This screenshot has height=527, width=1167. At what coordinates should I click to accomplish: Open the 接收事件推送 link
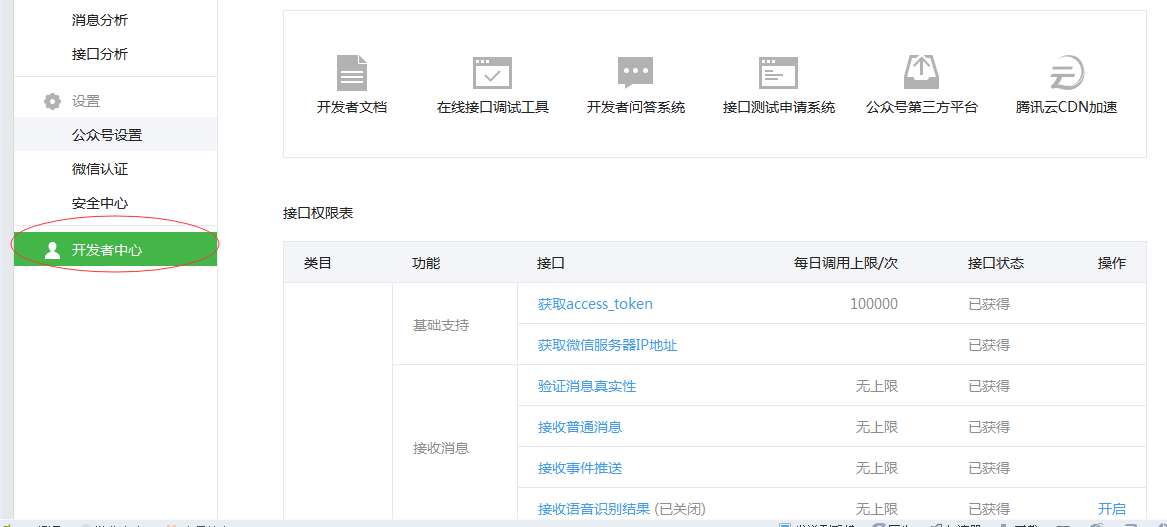580,468
